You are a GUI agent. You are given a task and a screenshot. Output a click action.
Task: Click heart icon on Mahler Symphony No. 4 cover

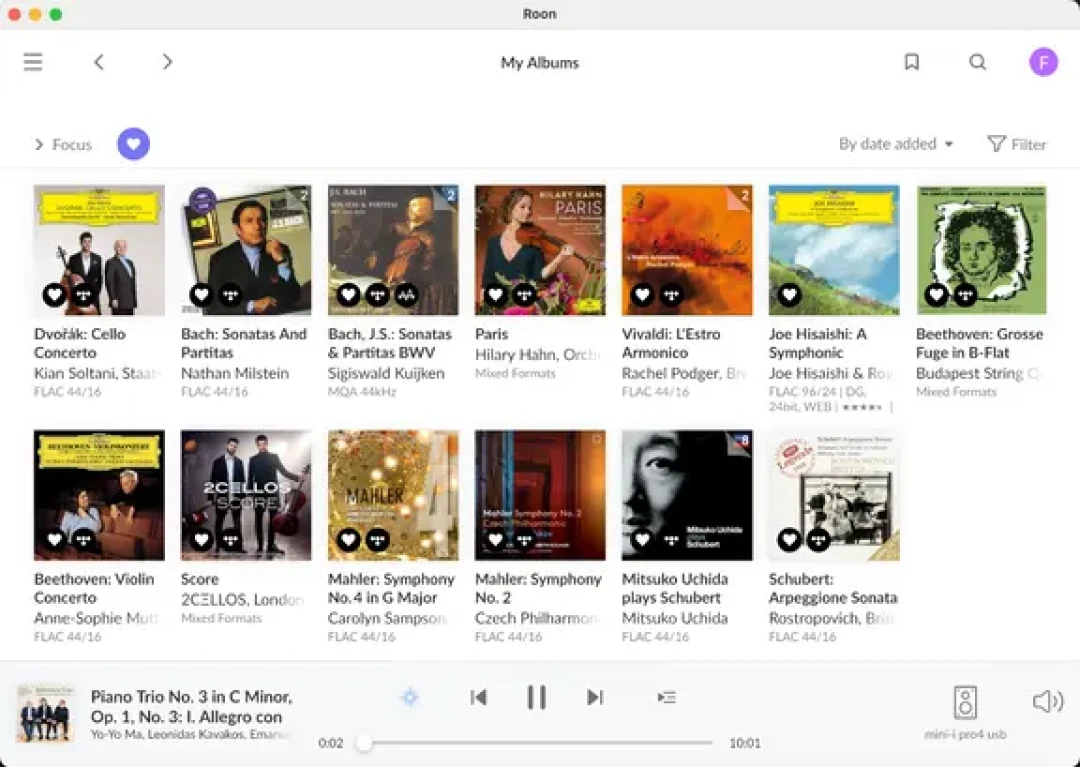349,540
